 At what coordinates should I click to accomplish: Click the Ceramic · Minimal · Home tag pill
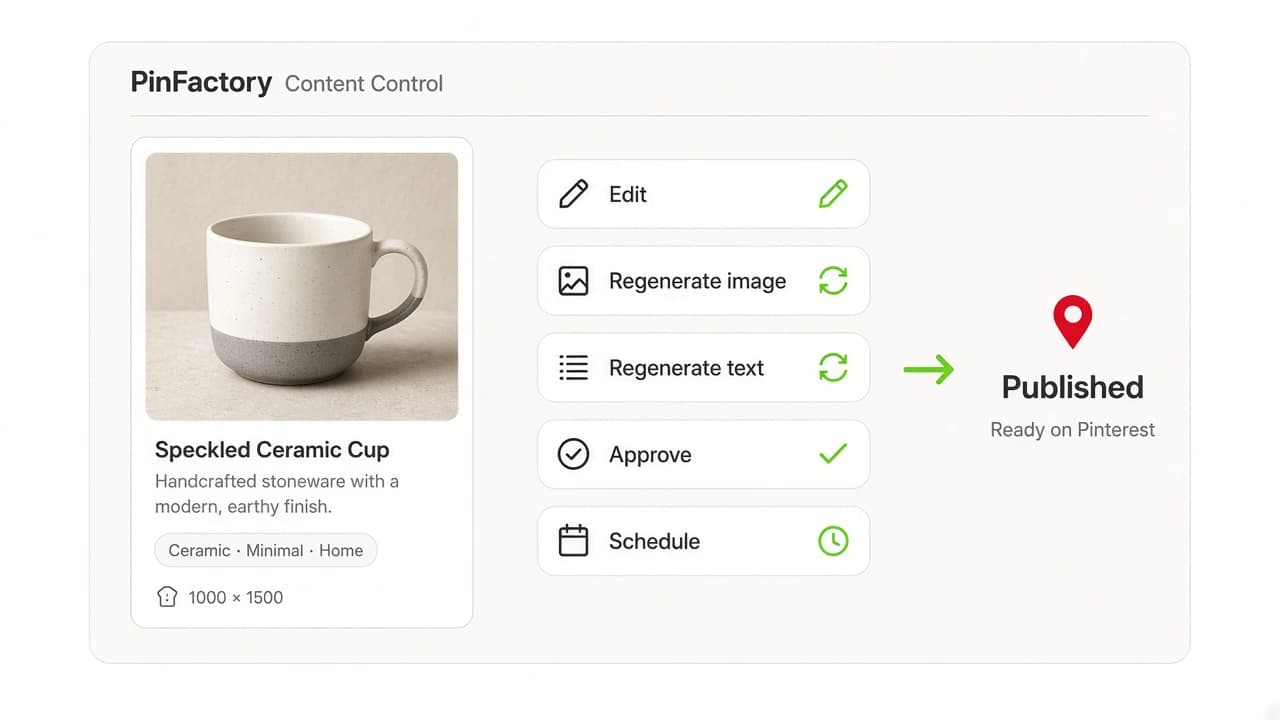[x=266, y=550]
